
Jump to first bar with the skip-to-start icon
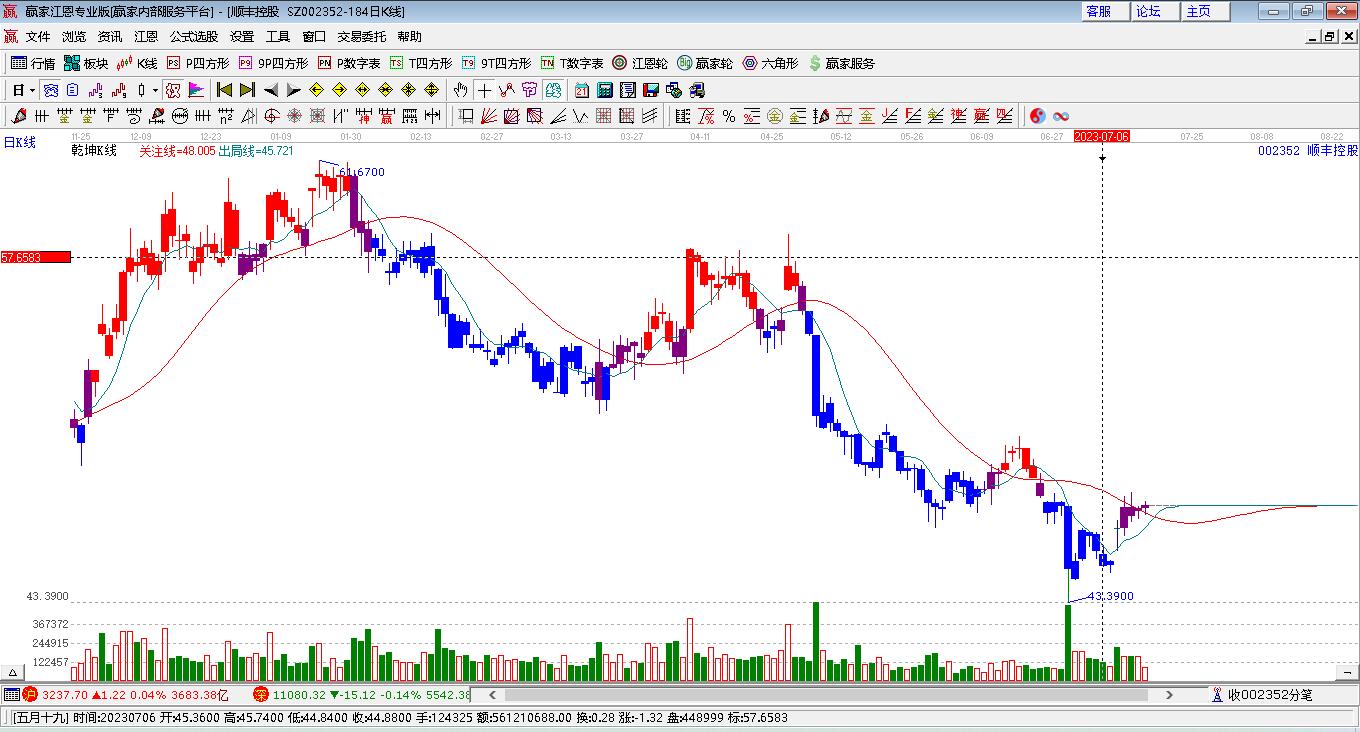point(224,90)
